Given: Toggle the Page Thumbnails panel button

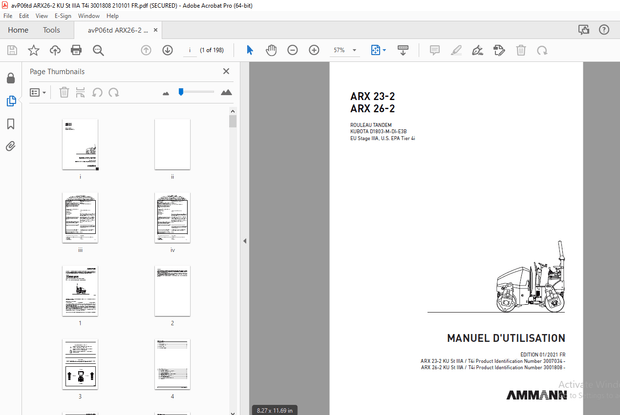Looking at the screenshot, I should (x=11, y=101).
